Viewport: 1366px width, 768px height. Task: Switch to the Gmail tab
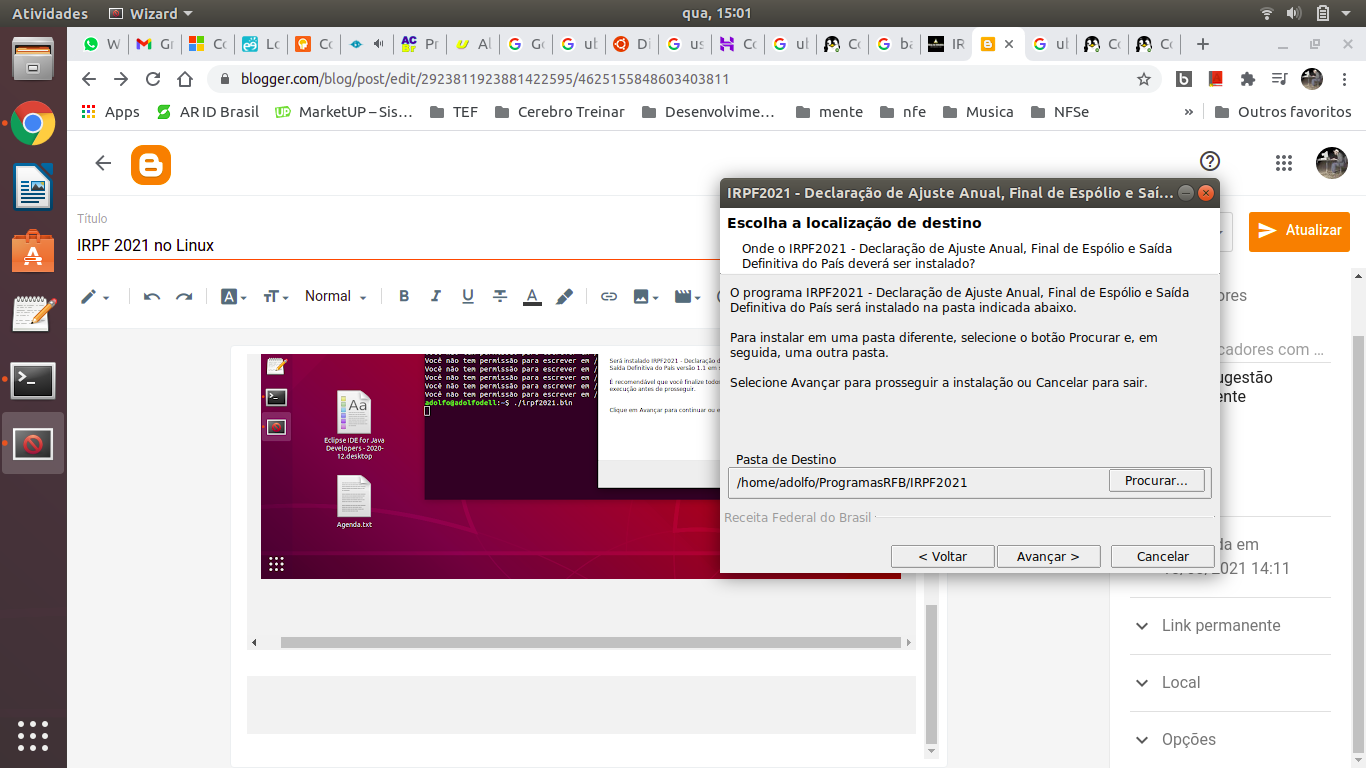point(155,44)
